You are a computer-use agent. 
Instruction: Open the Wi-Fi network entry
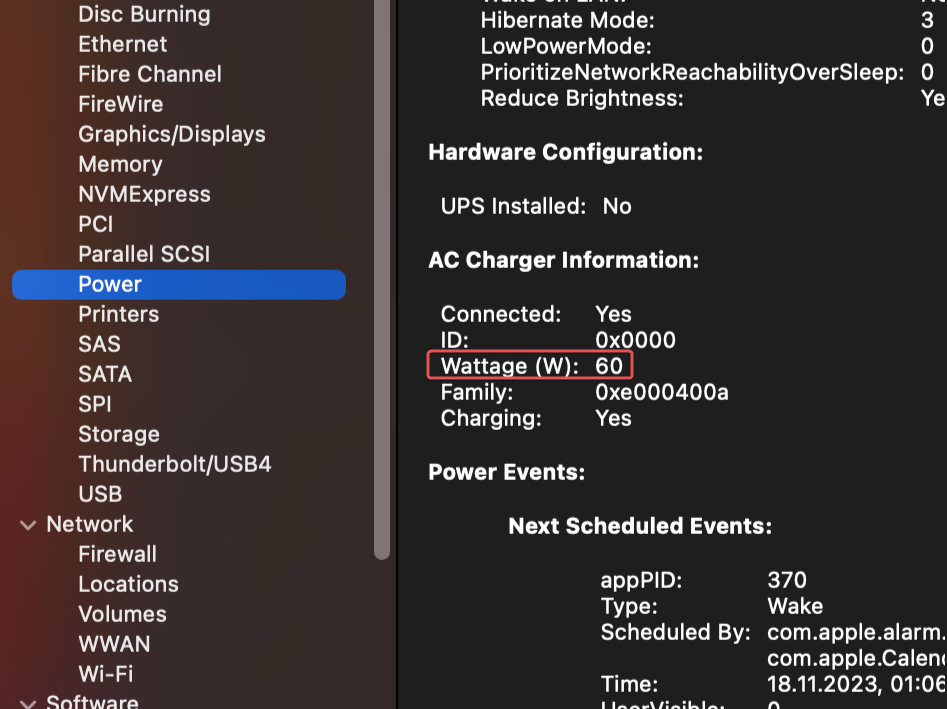106,674
